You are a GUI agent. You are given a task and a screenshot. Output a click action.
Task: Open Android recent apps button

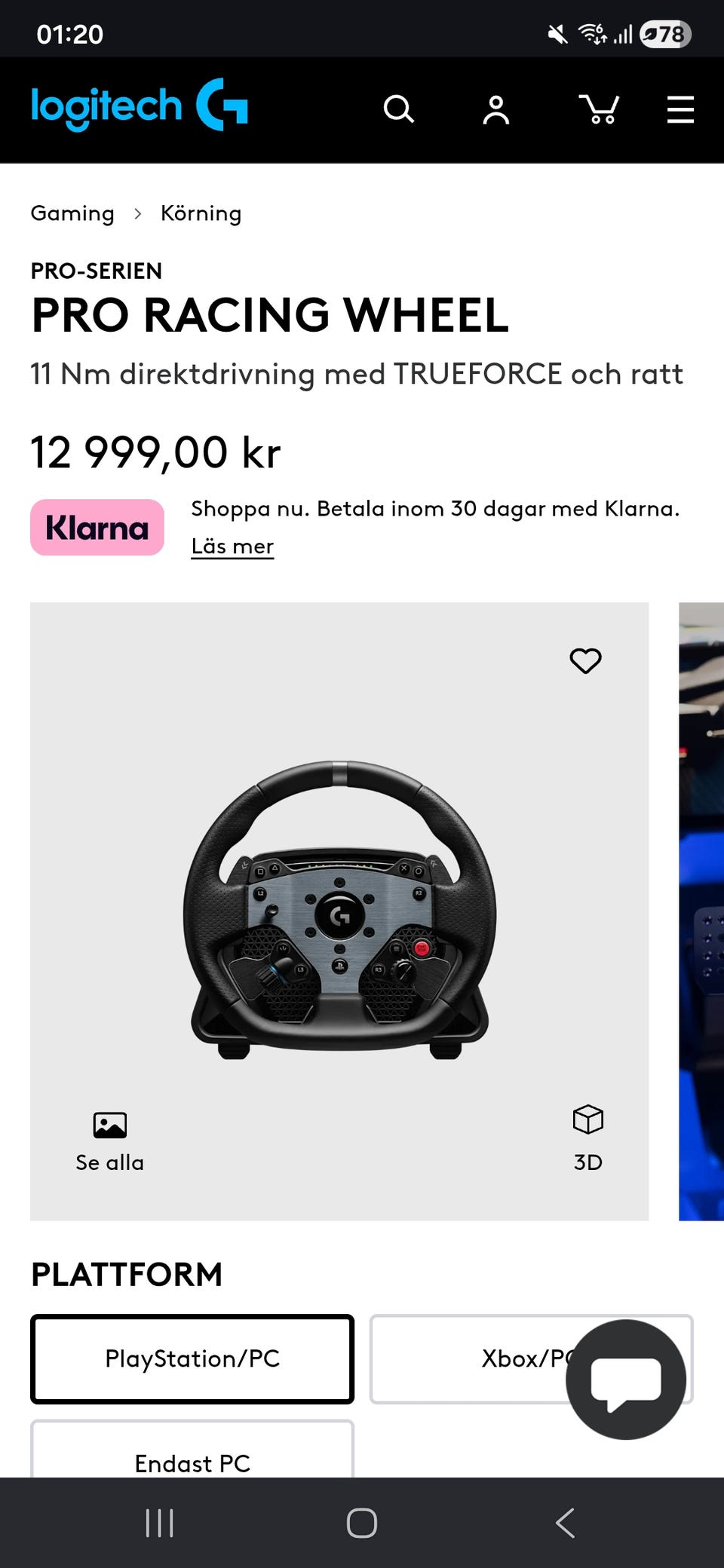tap(159, 1523)
